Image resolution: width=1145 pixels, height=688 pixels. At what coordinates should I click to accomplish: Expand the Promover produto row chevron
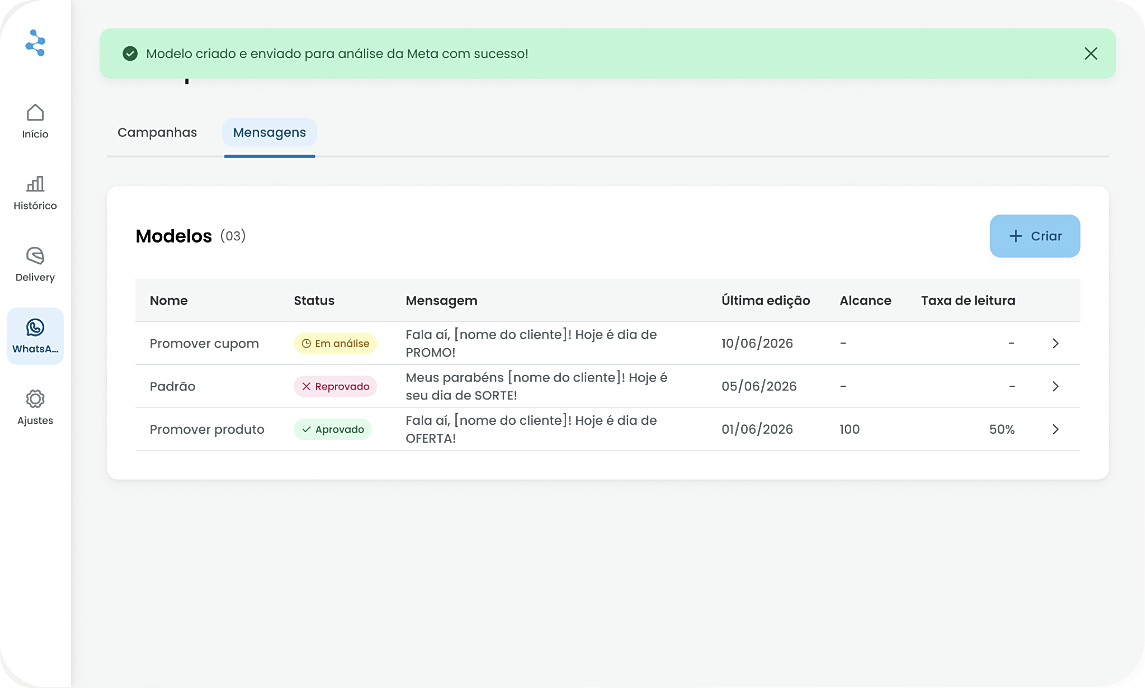coord(1055,429)
